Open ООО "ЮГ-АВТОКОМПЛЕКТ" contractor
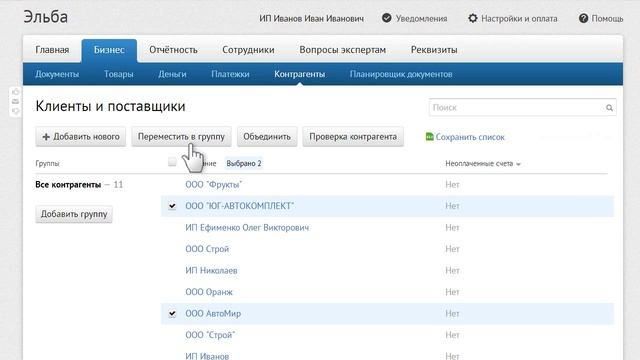Image resolution: width=640 pixels, height=360 pixels. pyautogui.click(x=240, y=206)
